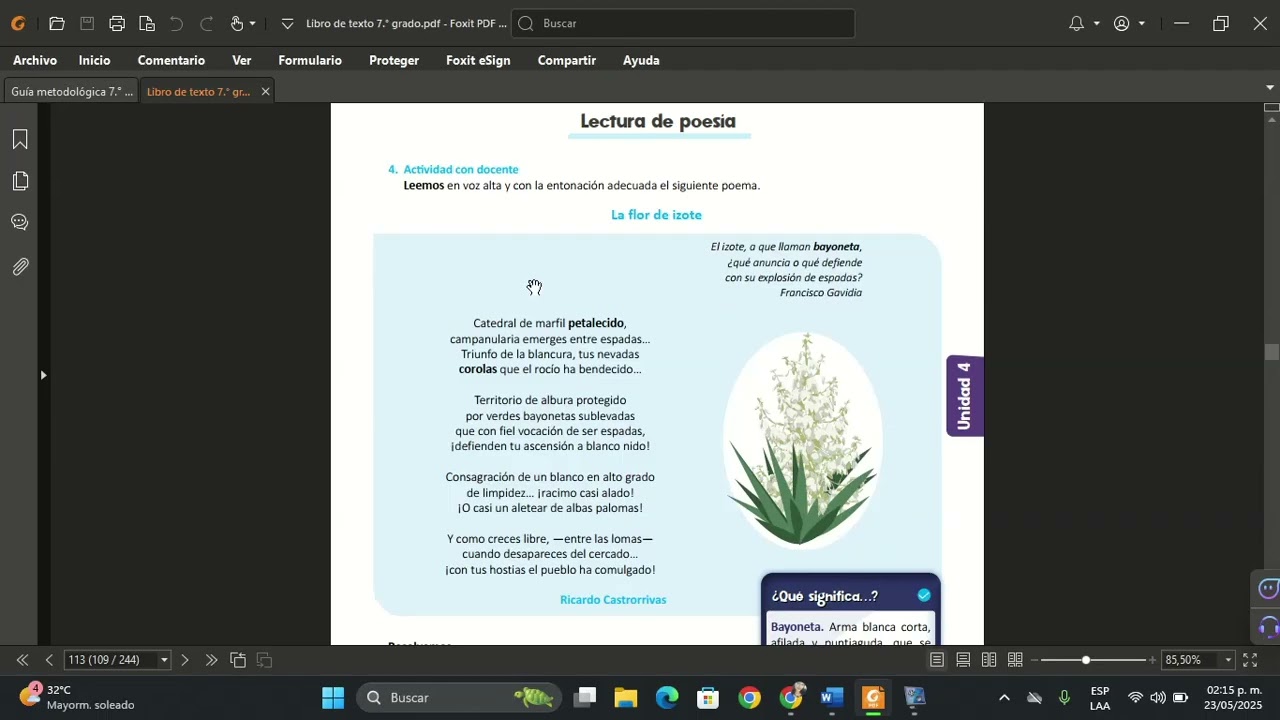Select single page view mode
The height and width of the screenshot is (720, 1280).
[937, 660]
